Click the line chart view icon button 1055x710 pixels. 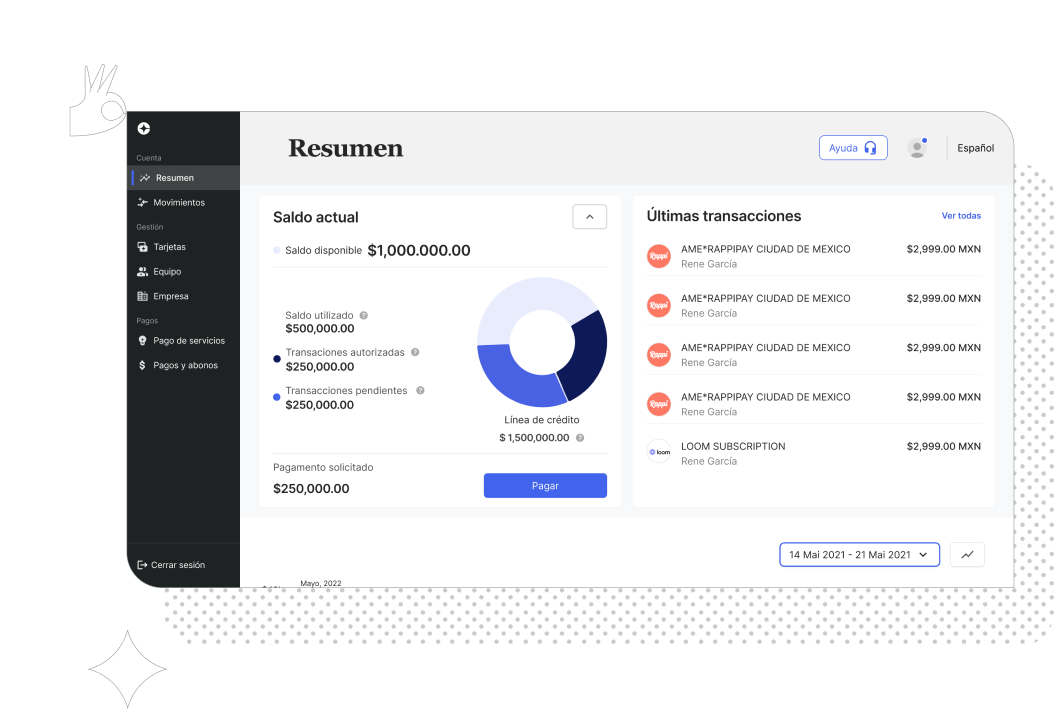click(967, 555)
